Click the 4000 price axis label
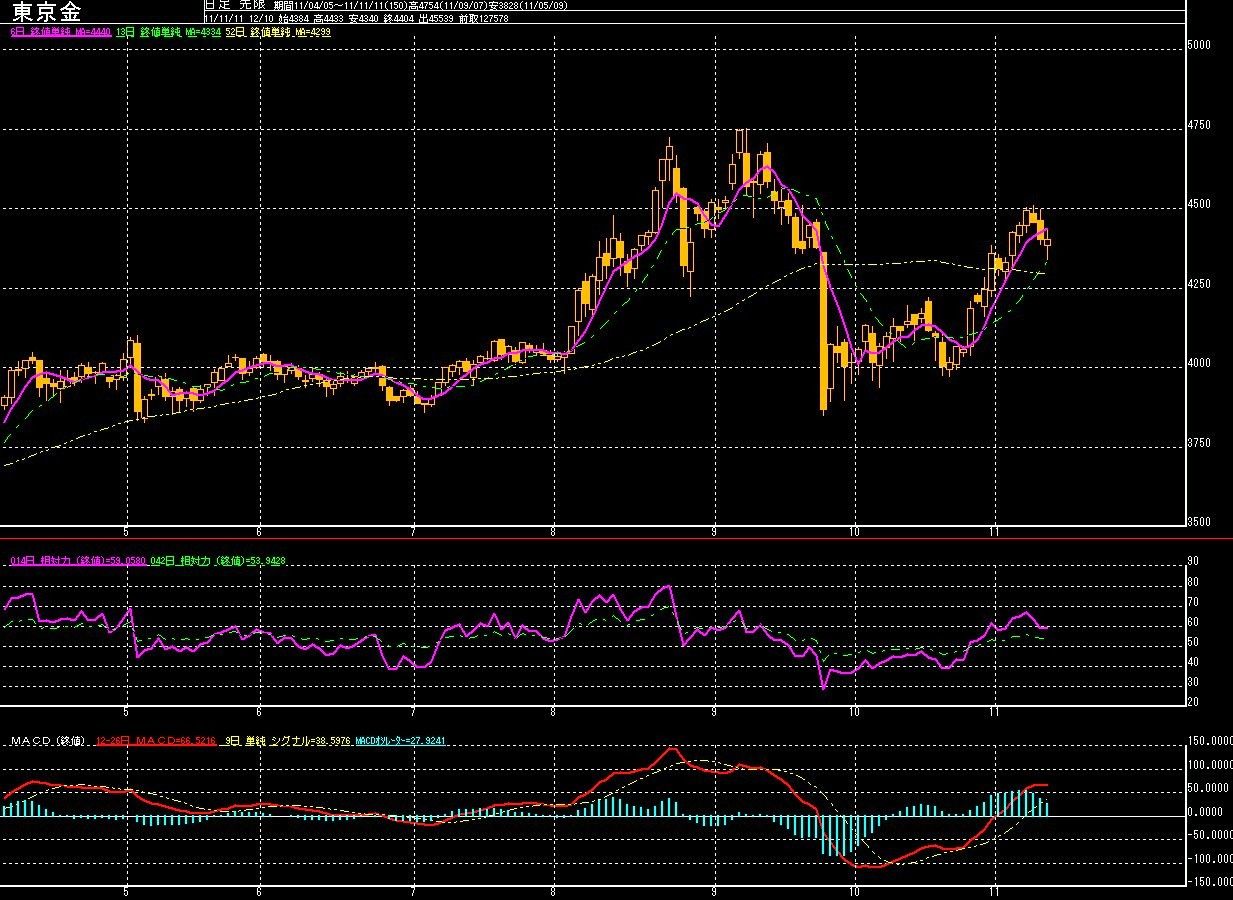 (1197, 363)
